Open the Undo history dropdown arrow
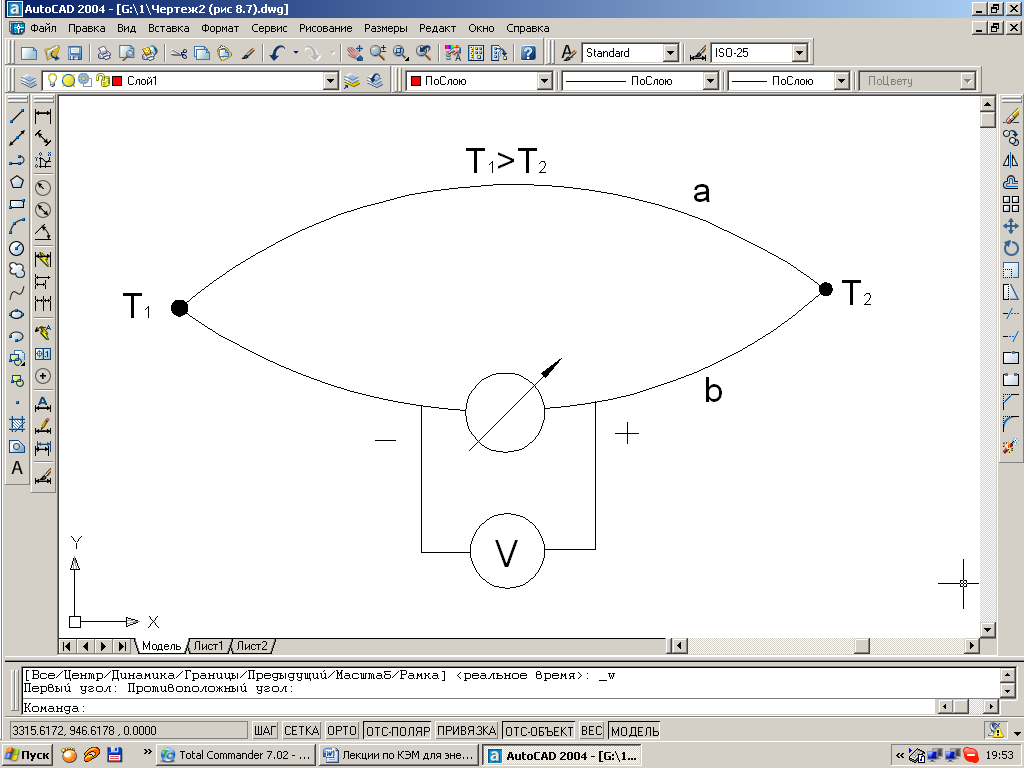Image resolution: width=1024 pixels, height=768 pixels. [296, 53]
